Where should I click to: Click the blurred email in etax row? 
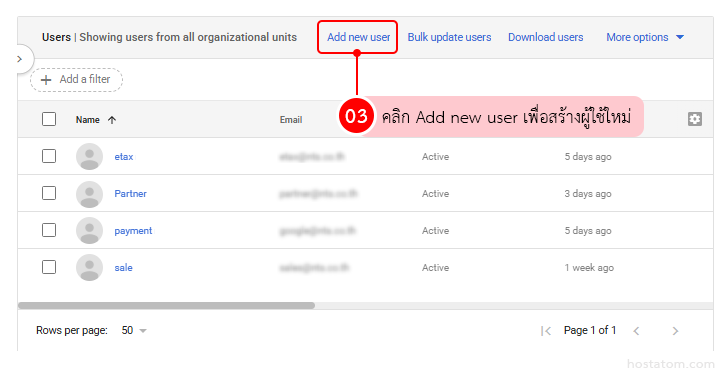pyautogui.click(x=312, y=157)
